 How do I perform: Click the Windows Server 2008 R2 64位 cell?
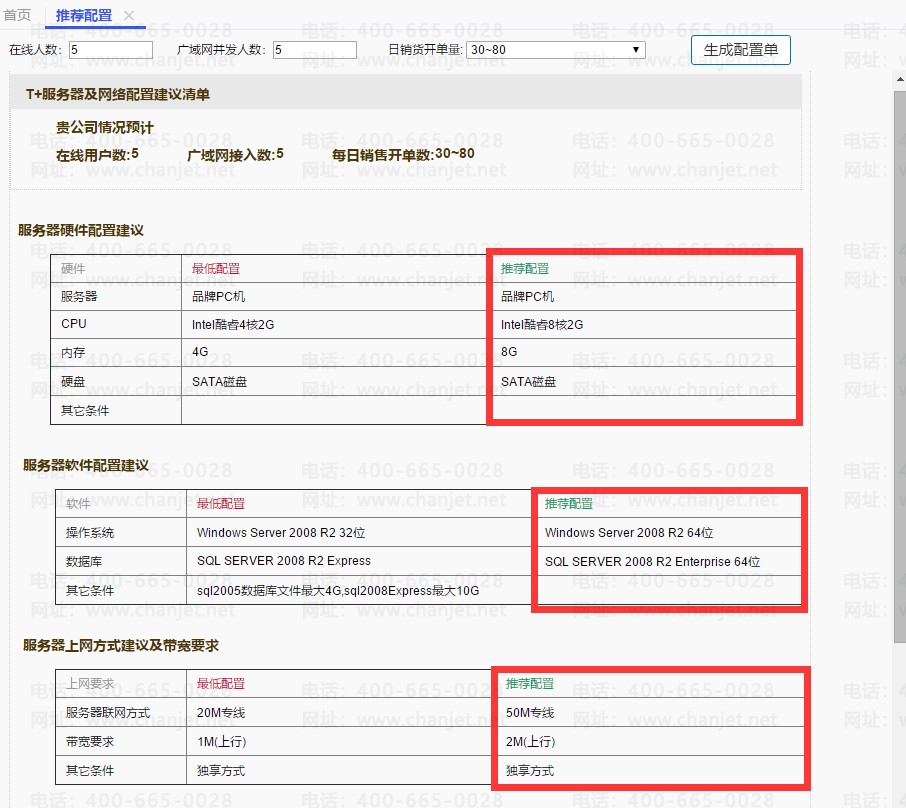pyautogui.click(x=628, y=533)
